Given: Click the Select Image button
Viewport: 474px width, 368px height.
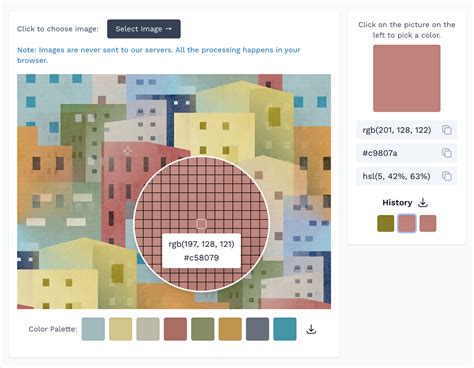Looking at the screenshot, I should (144, 29).
